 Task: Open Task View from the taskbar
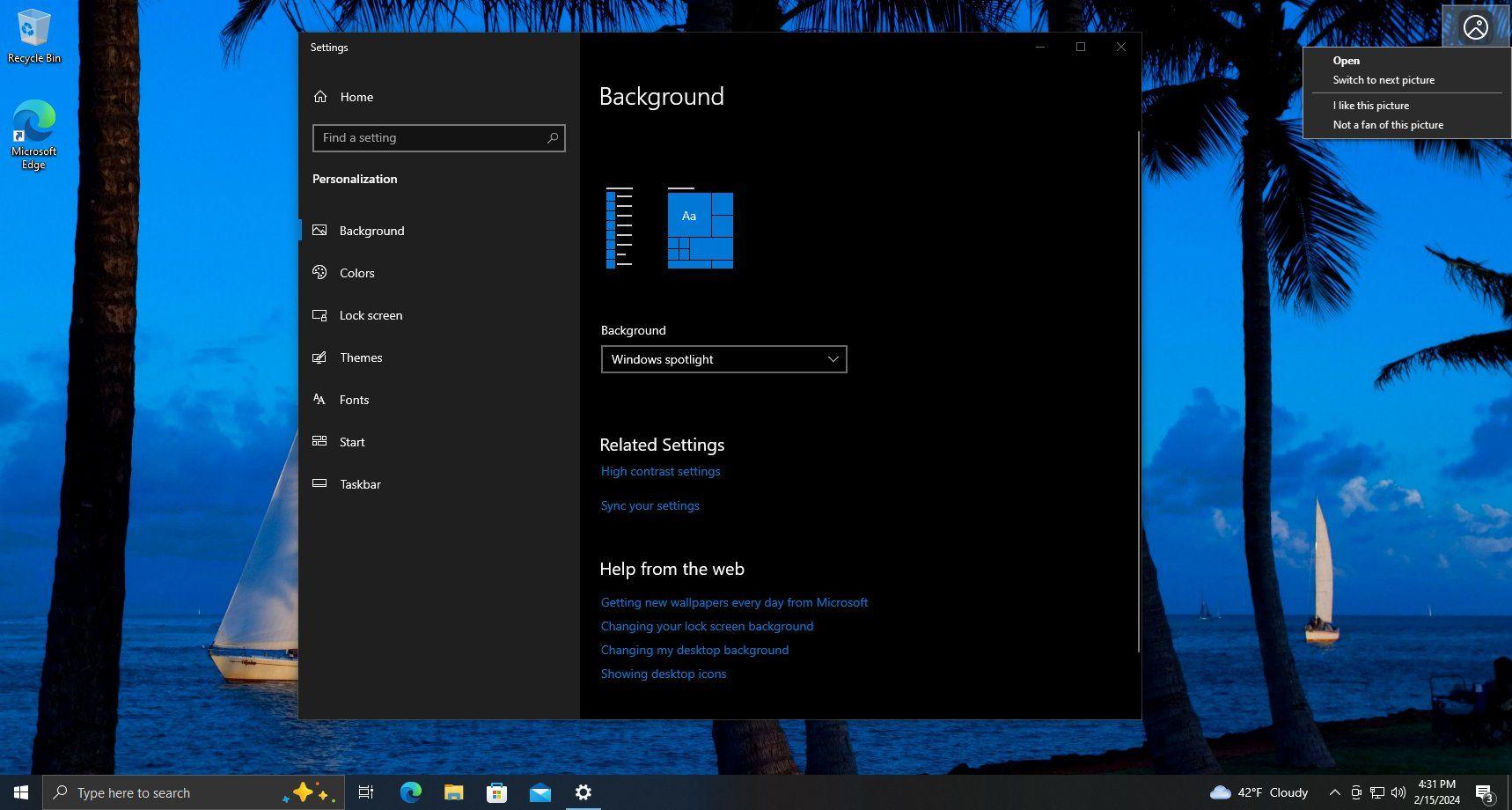tap(366, 792)
